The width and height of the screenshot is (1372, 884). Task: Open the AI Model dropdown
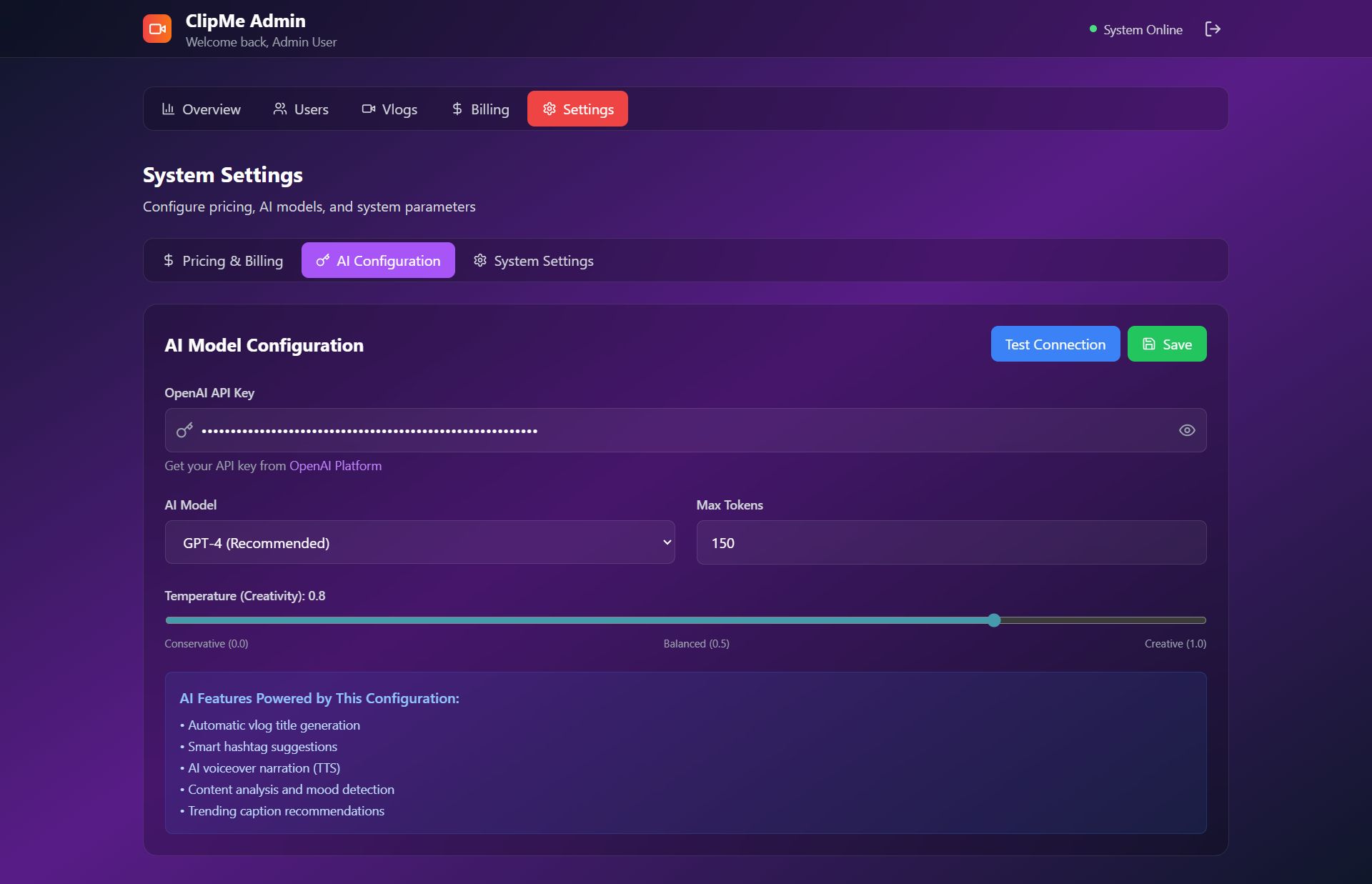tap(419, 542)
